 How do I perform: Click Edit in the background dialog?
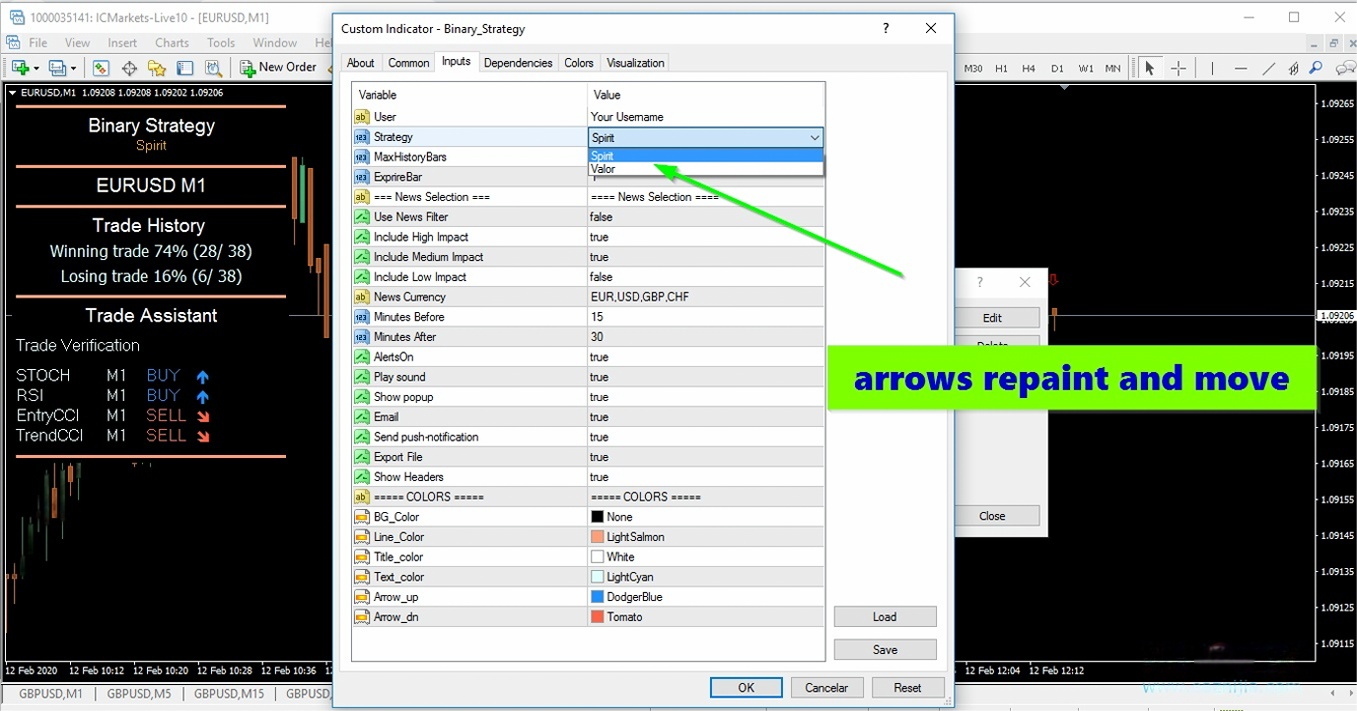coord(992,318)
